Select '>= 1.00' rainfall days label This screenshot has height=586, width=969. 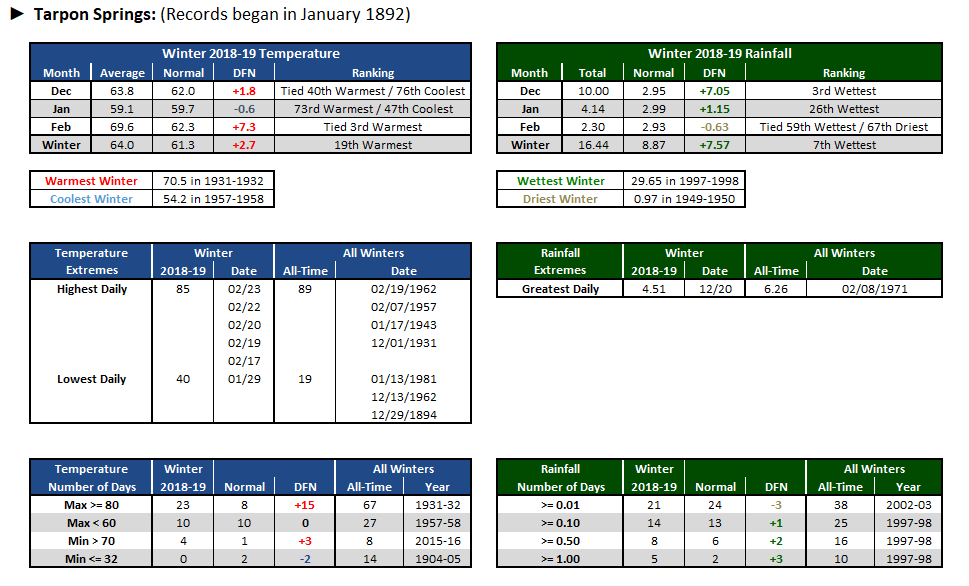(561, 559)
